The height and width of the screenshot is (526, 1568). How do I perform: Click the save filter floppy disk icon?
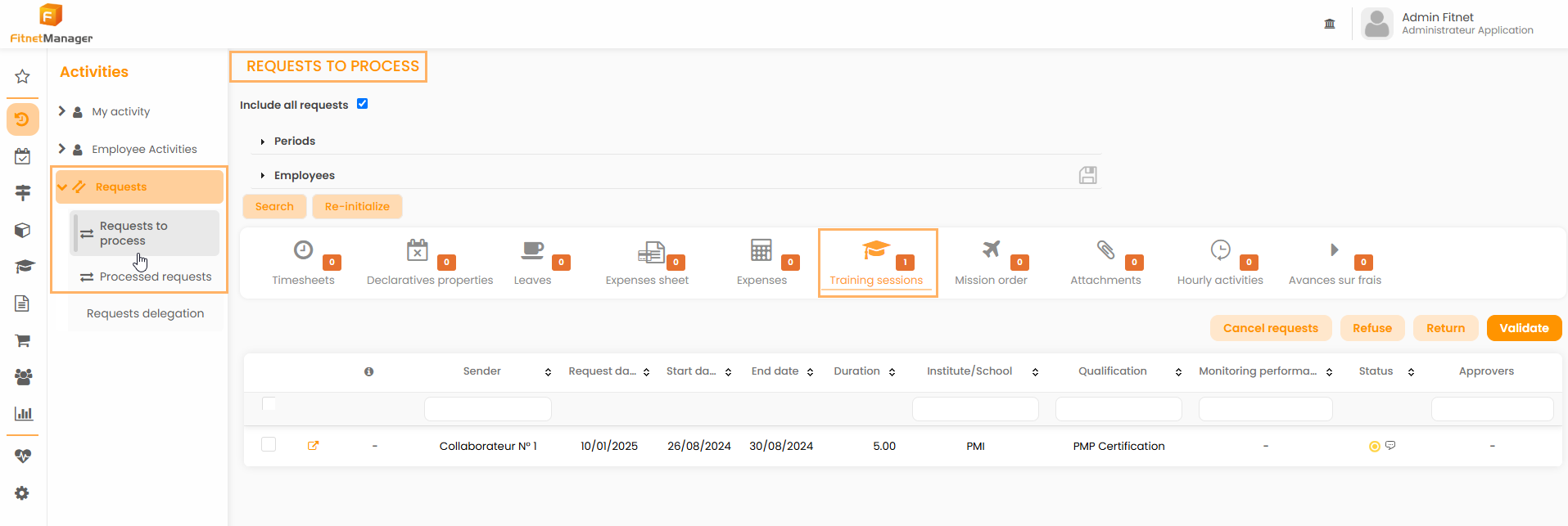coord(1087,175)
